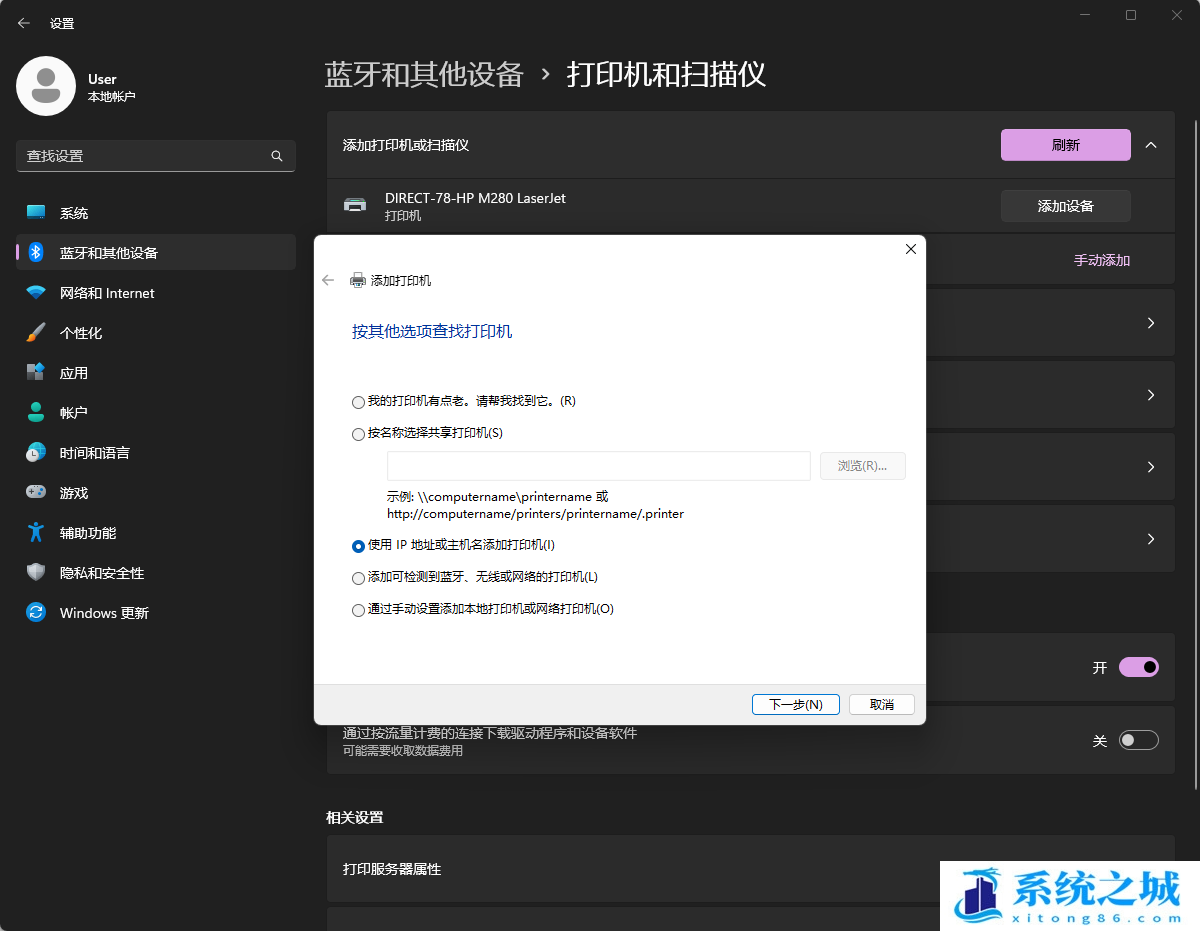Click the Privacy and security shield icon
The height and width of the screenshot is (931, 1200).
(36, 573)
